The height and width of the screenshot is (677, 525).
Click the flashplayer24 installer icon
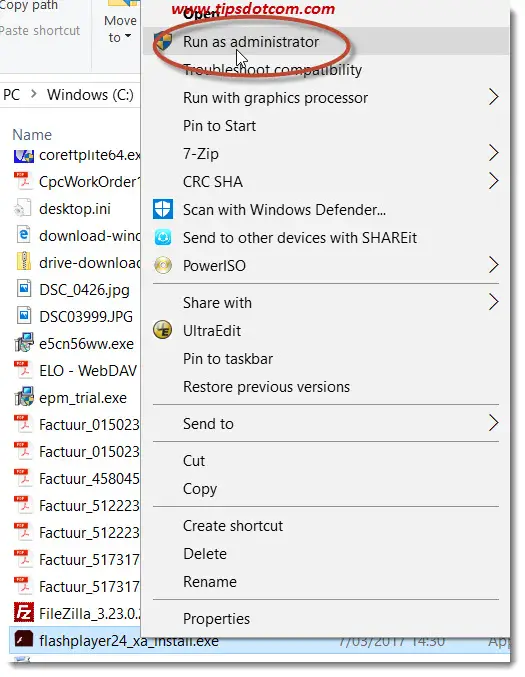point(23,639)
